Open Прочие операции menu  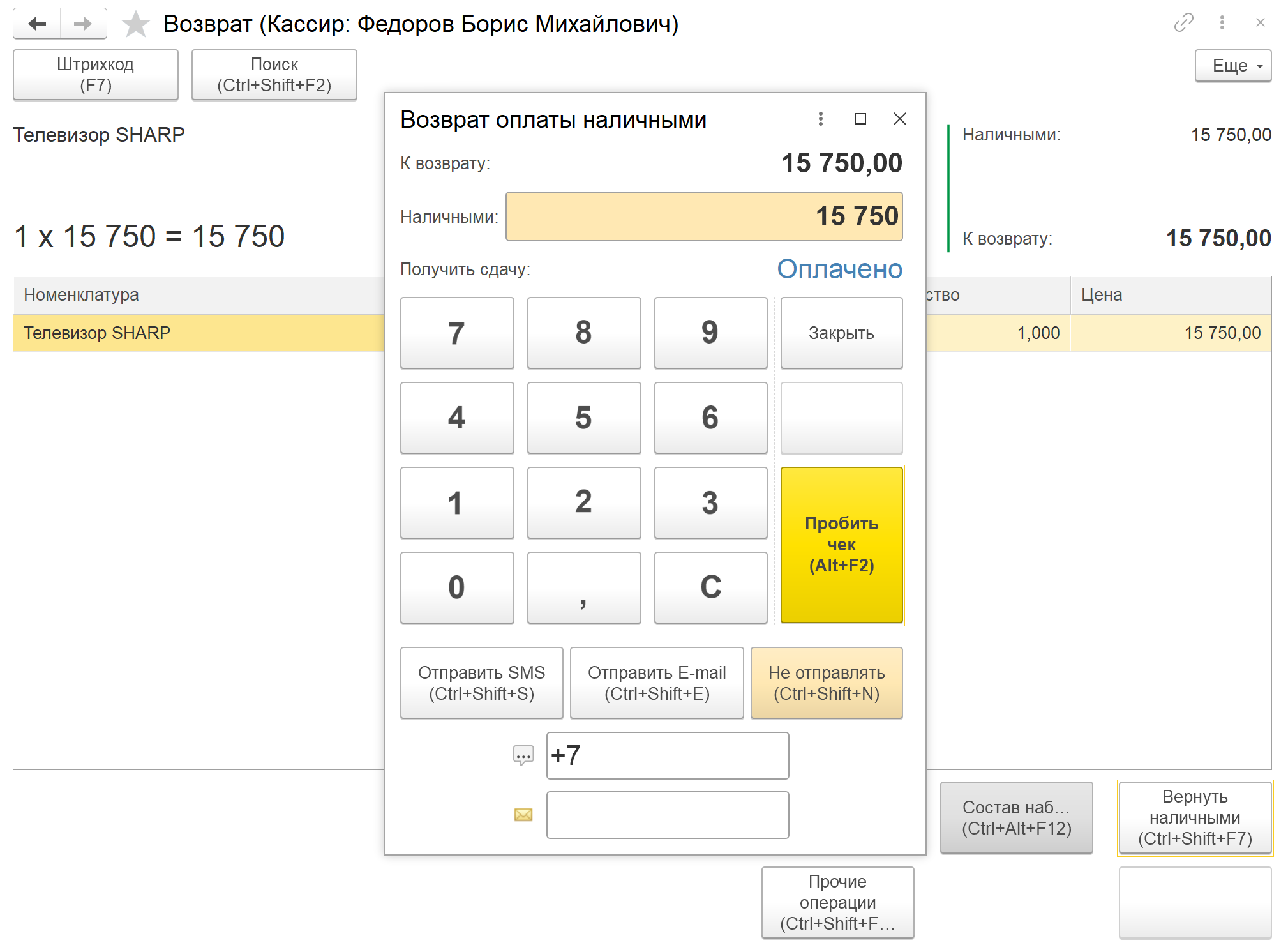[x=837, y=902]
